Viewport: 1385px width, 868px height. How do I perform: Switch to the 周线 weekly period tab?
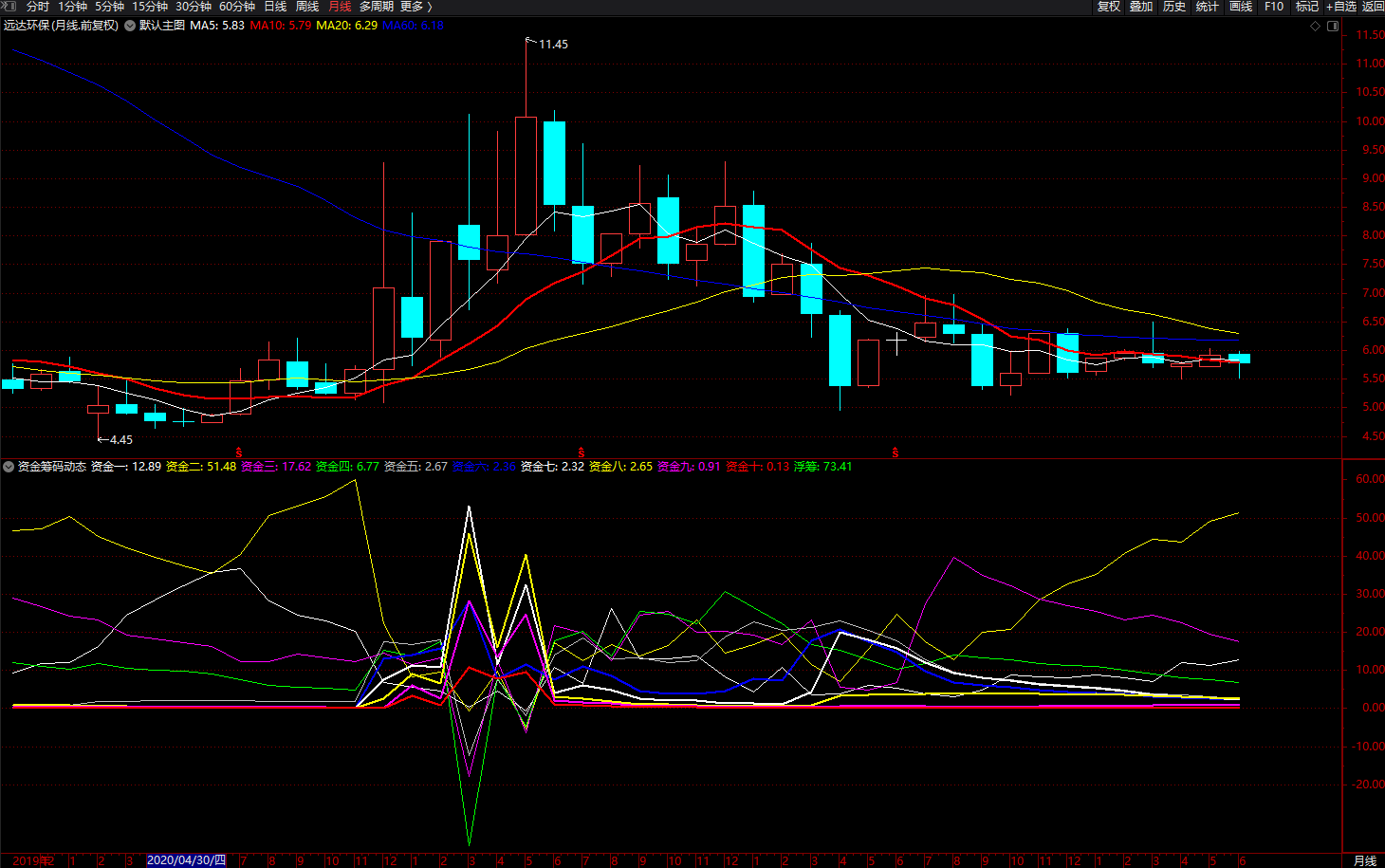point(307,7)
